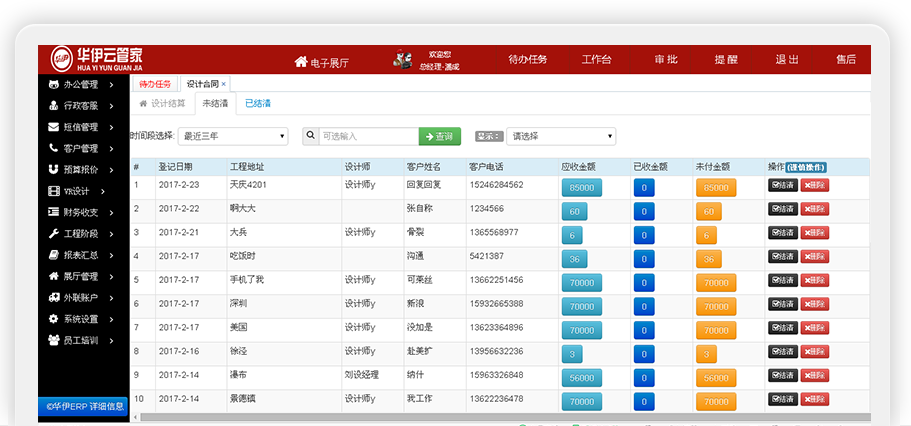This screenshot has height=426, width=911.
Task: Click 预算报价 magnet icon
Action: click(53, 170)
